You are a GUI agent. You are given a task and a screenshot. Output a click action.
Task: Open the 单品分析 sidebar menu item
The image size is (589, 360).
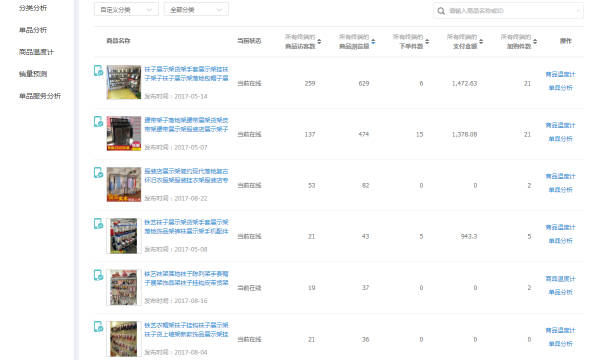click(33, 30)
